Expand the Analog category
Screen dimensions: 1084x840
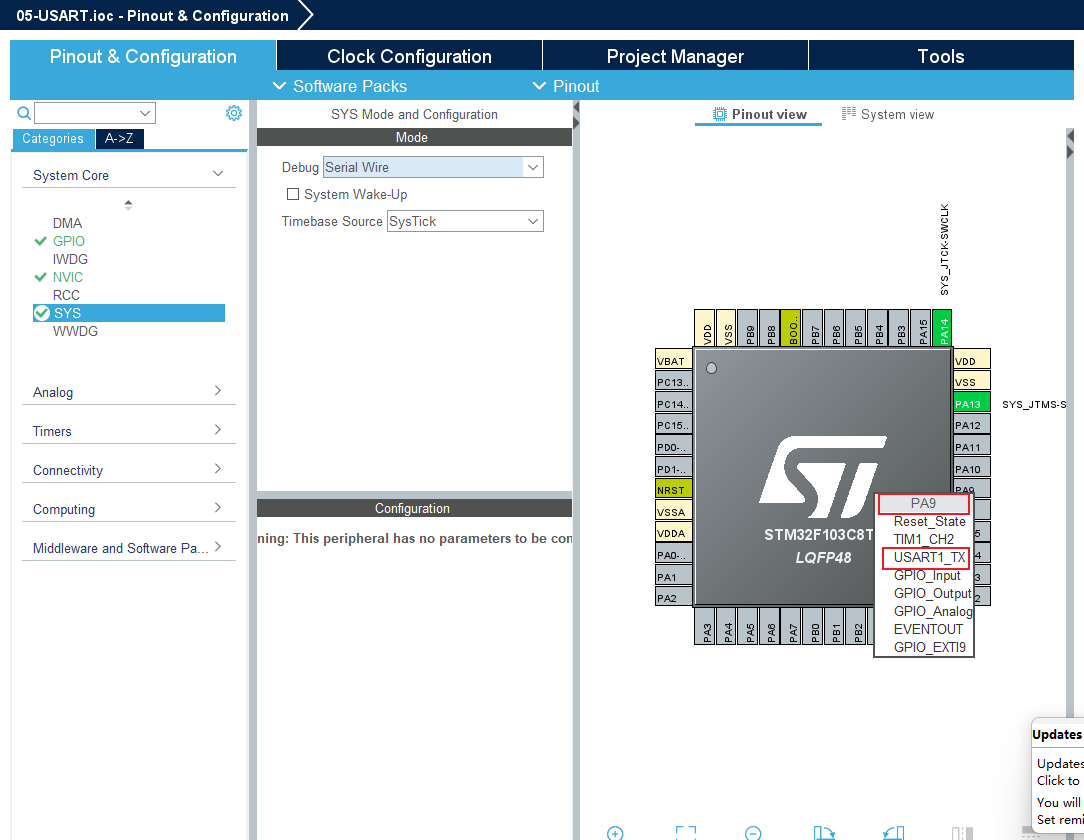pyautogui.click(x=129, y=392)
